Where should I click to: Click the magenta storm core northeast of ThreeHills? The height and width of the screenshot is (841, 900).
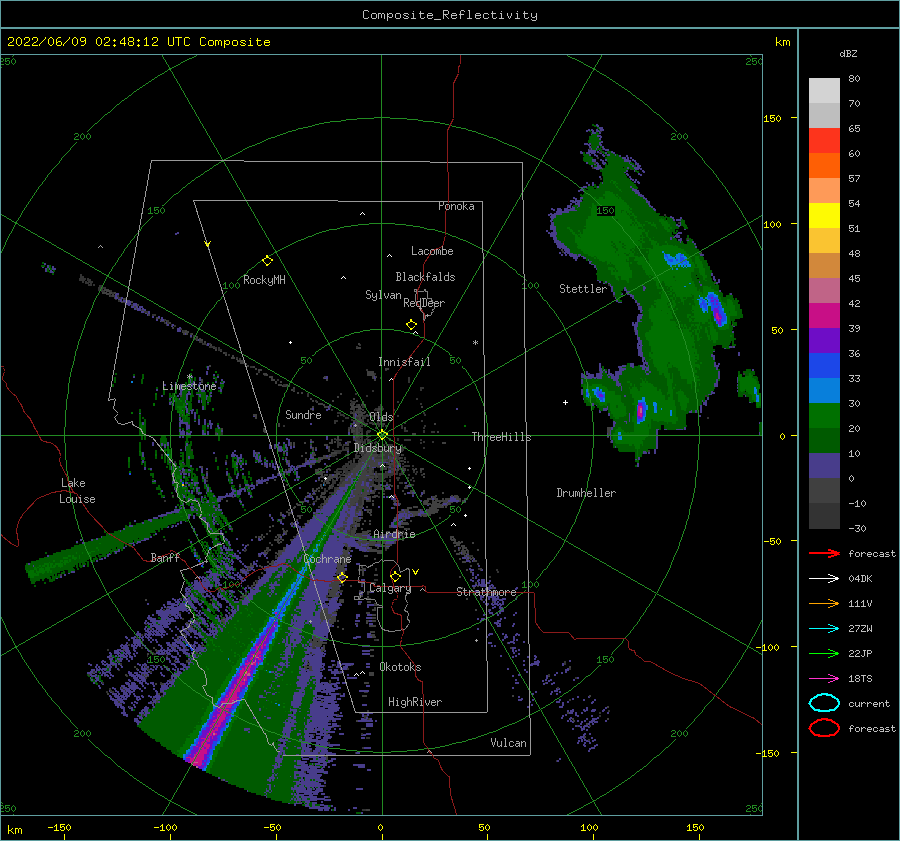(641, 410)
